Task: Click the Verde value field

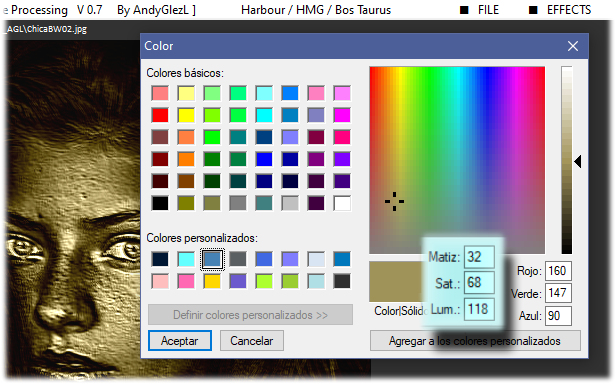Action: pyautogui.click(x=558, y=293)
